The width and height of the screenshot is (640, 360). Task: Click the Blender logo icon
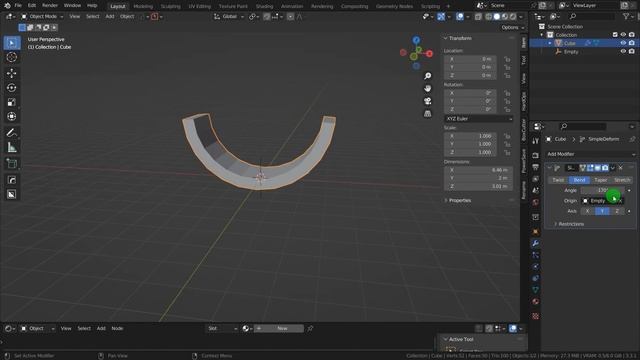coord(7,6)
